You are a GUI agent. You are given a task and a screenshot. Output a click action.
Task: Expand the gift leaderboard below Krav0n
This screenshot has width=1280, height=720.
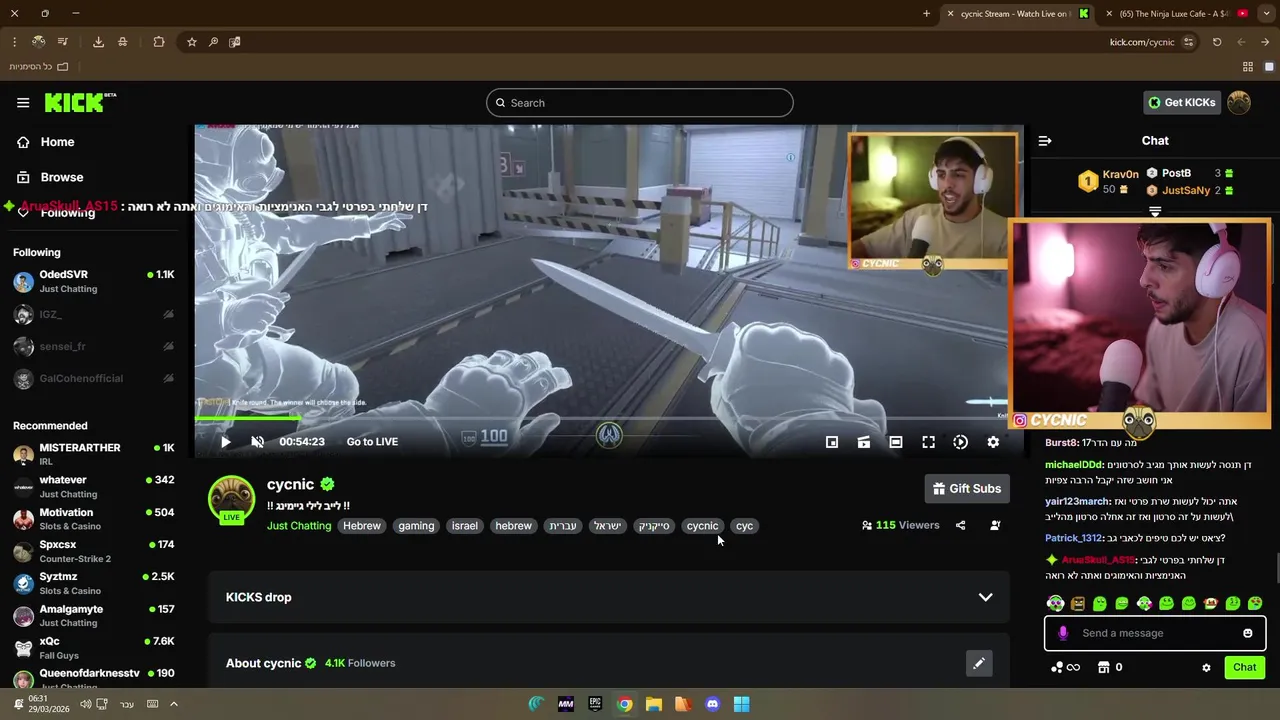[1155, 212]
